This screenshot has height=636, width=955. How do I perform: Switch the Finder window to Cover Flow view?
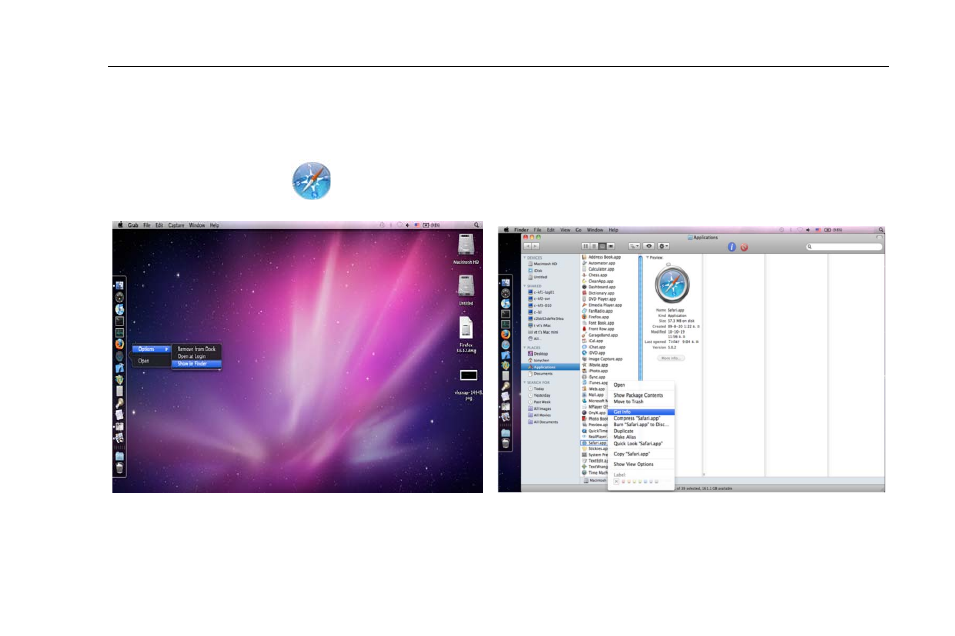[611, 246]
